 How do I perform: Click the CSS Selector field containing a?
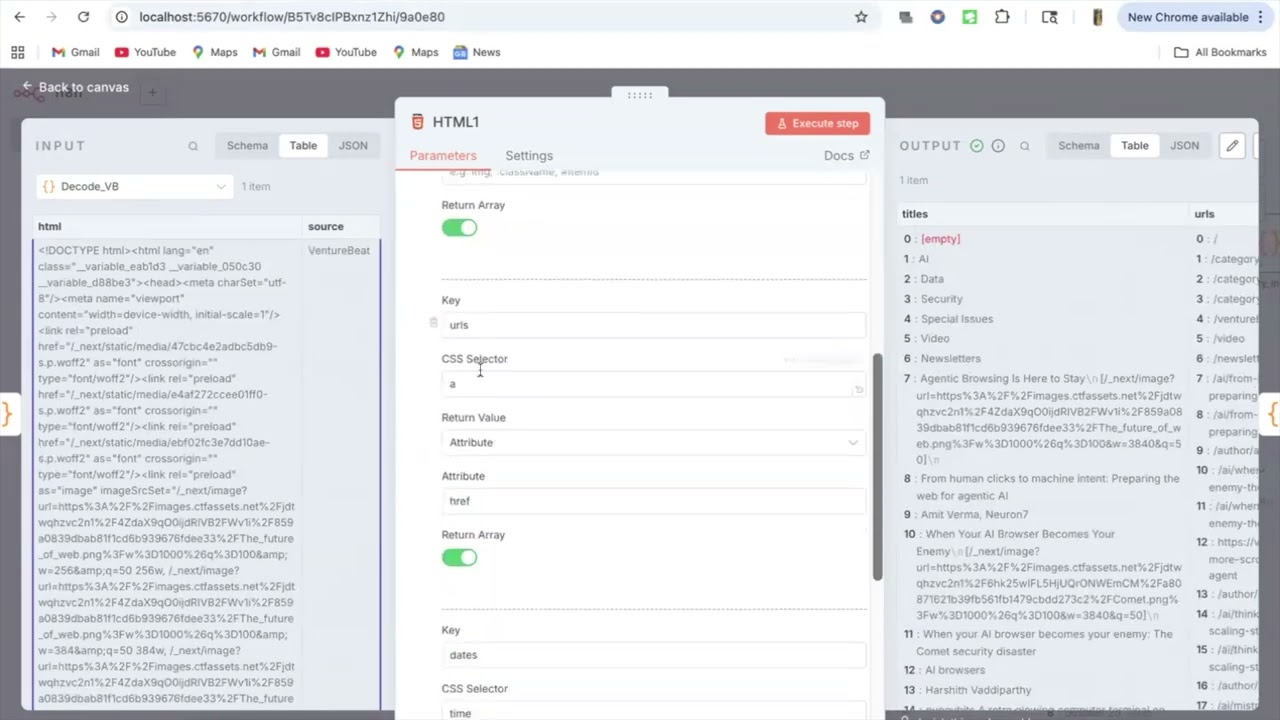[654, 384]
